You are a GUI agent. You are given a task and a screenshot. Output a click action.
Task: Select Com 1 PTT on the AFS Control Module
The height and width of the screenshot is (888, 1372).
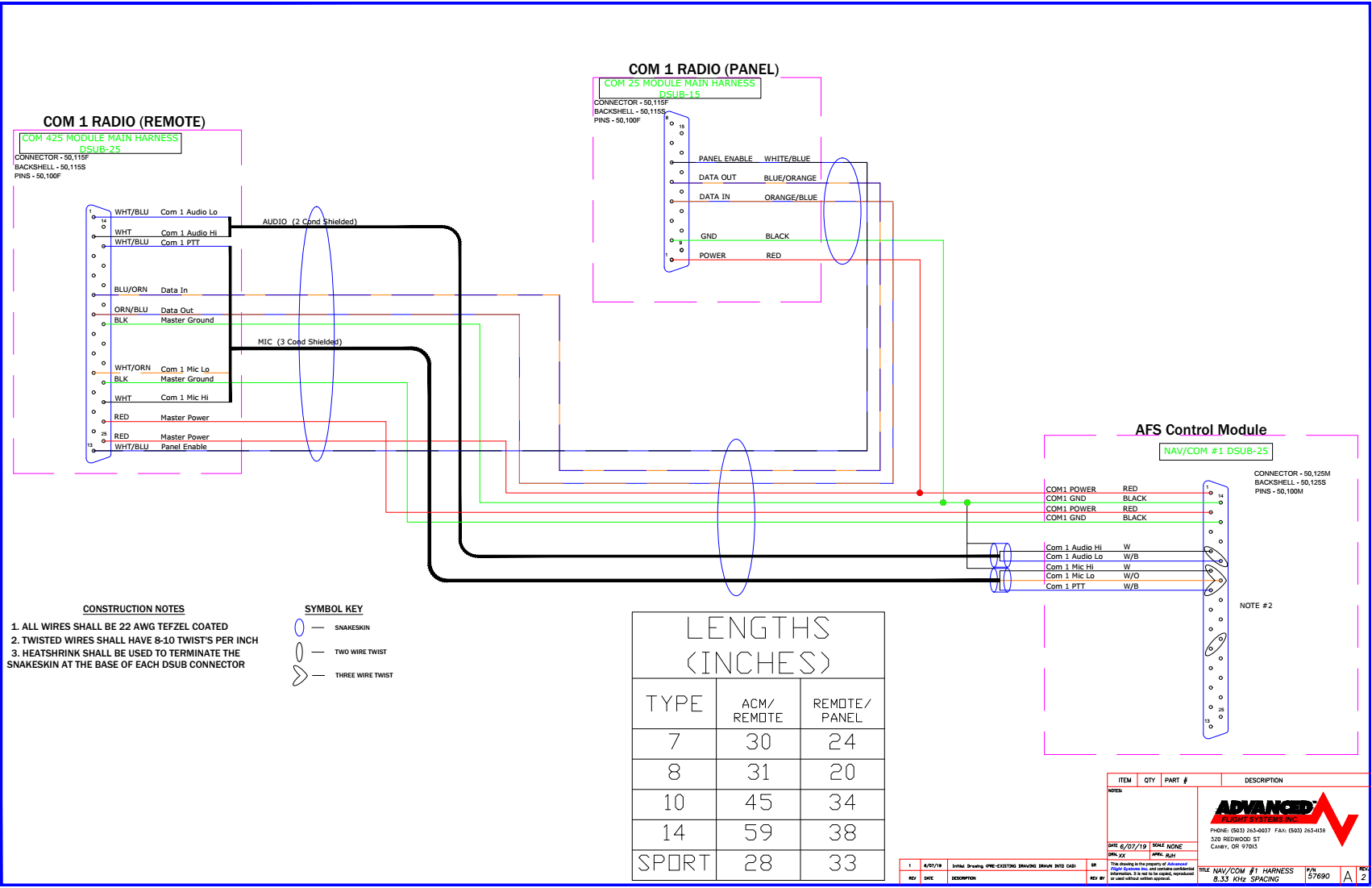click(x=1066, y=586)
